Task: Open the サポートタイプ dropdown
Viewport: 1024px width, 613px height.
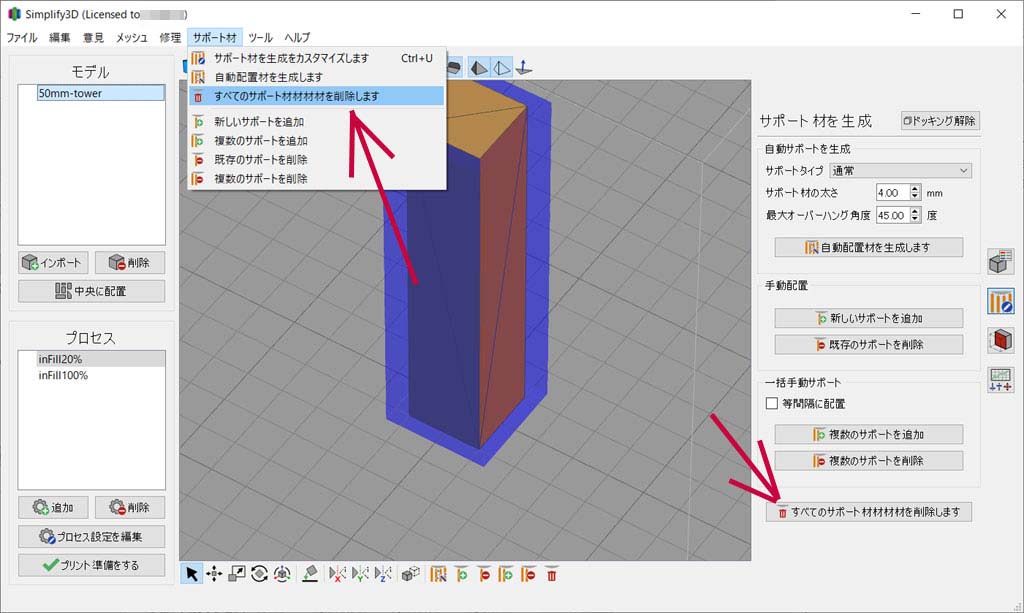Action: tap(900, 171)
